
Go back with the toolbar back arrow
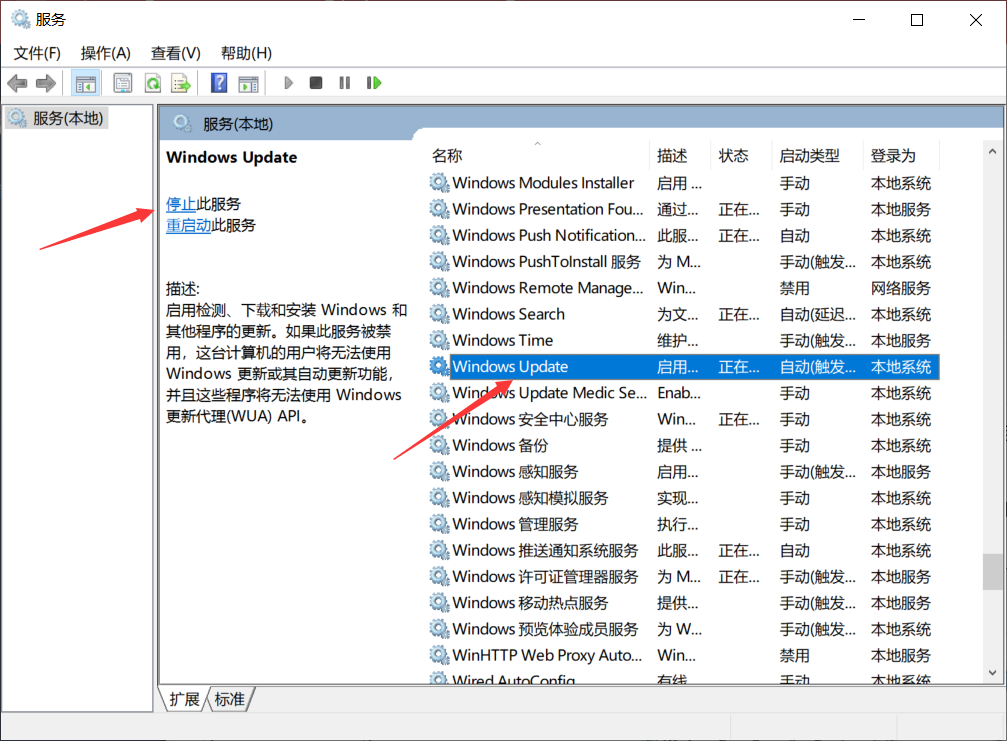[17, 83]
